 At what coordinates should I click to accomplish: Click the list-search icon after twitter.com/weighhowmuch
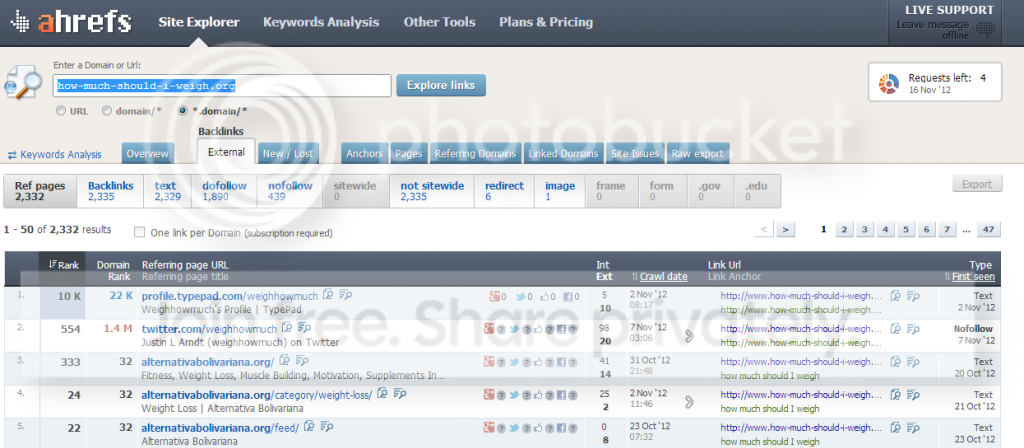[304, 328]
